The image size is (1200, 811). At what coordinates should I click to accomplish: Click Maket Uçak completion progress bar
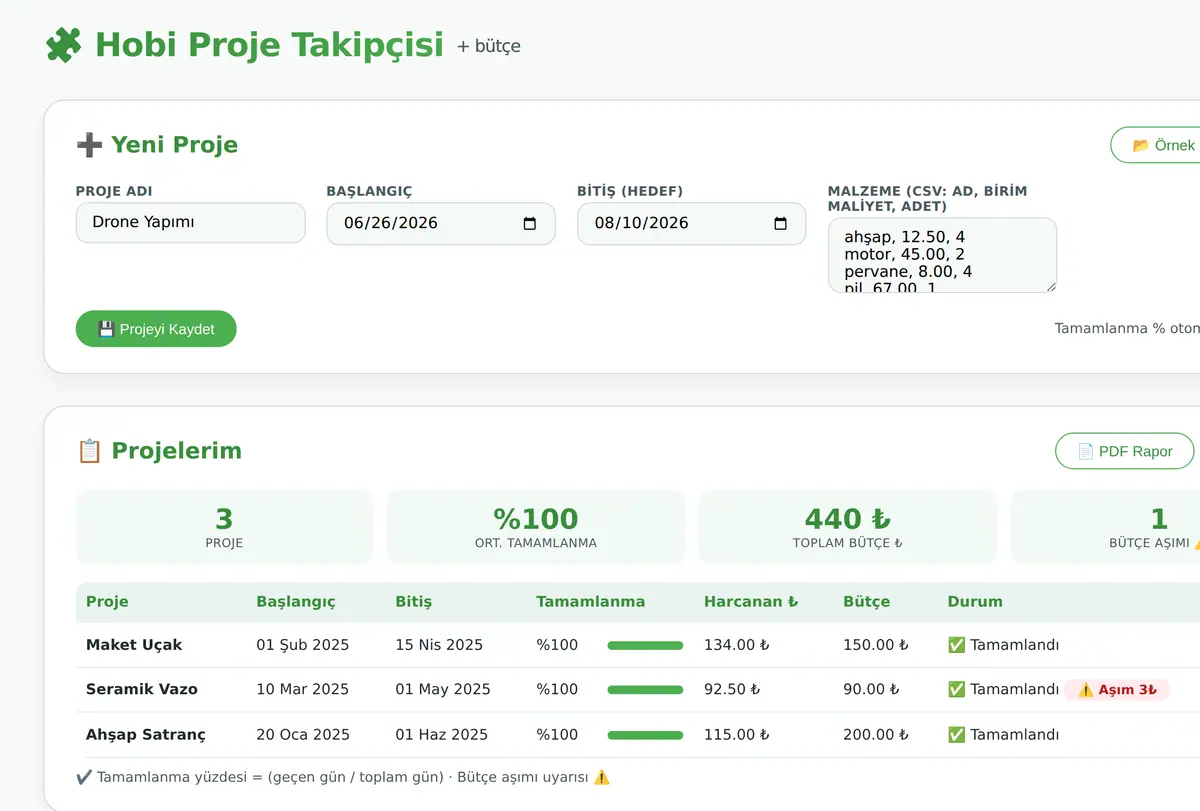tap(645, 645)
